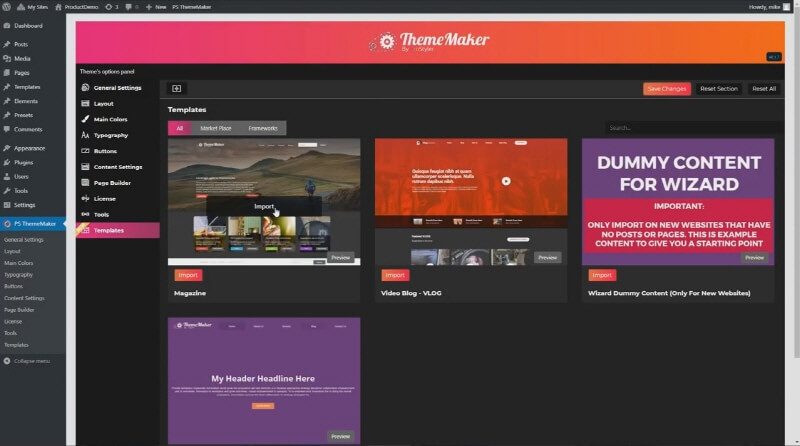This screenshot has width=800, height=446.
Task: Click the Plugins icon in sidebar
Action: tap(7, 162)
